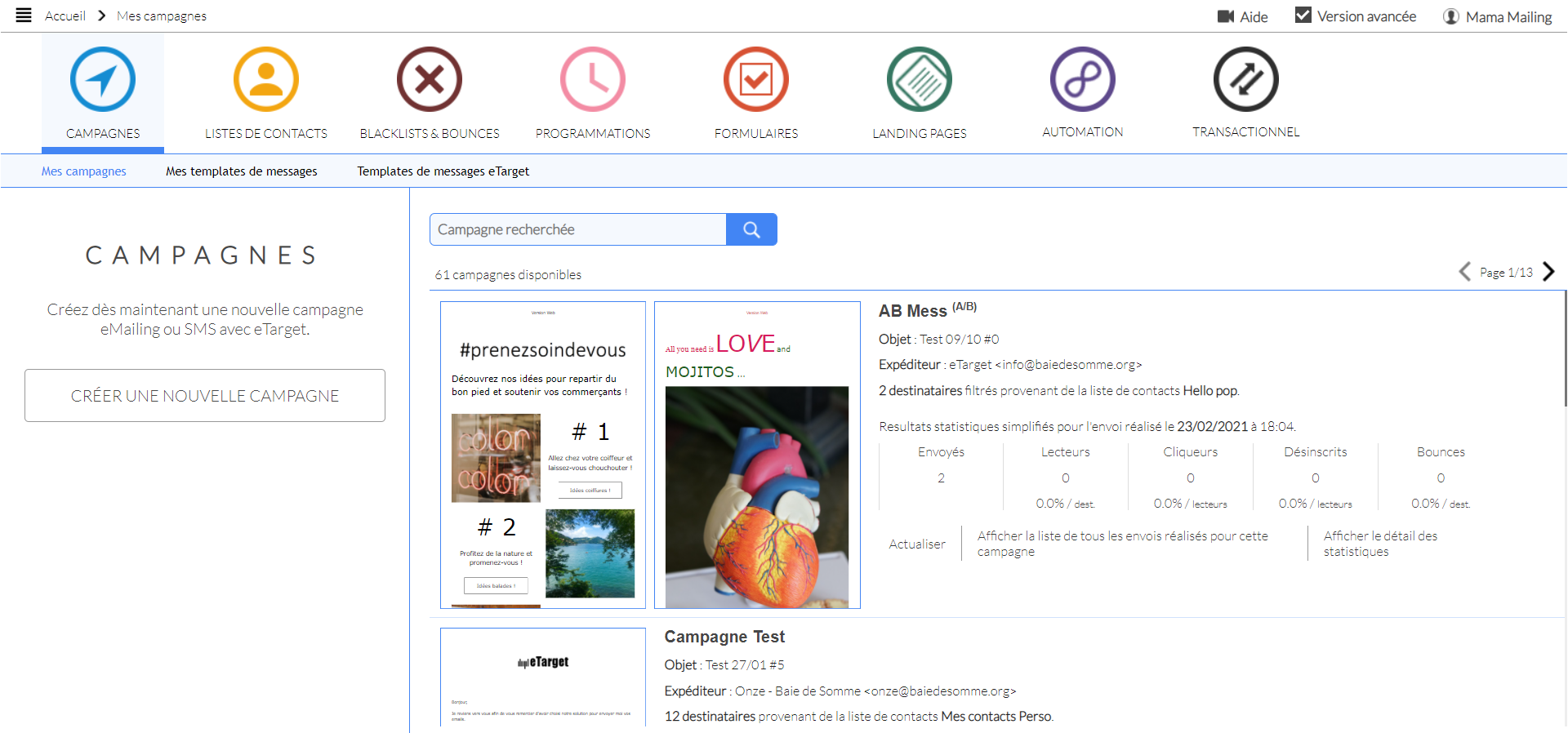Click the TRANSACTIONNEL label

pyautogui.click(x=1246, y=131)
